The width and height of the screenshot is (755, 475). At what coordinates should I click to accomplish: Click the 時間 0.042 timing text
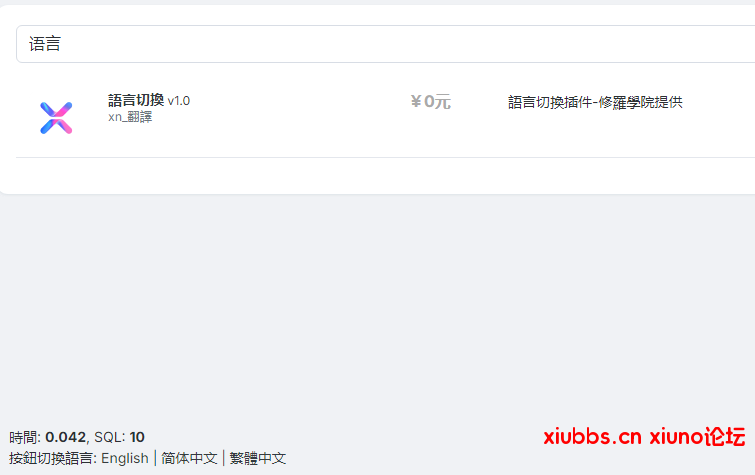point(47,437)
